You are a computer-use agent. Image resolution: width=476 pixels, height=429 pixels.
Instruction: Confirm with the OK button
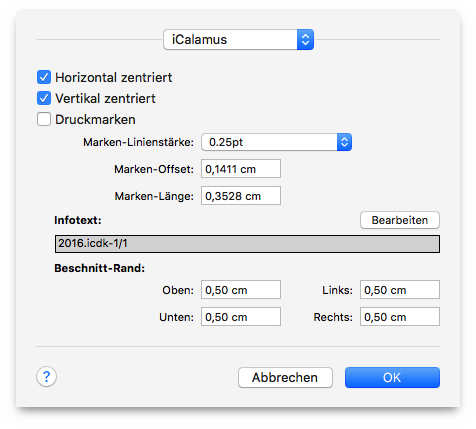[x=392, y=378]
